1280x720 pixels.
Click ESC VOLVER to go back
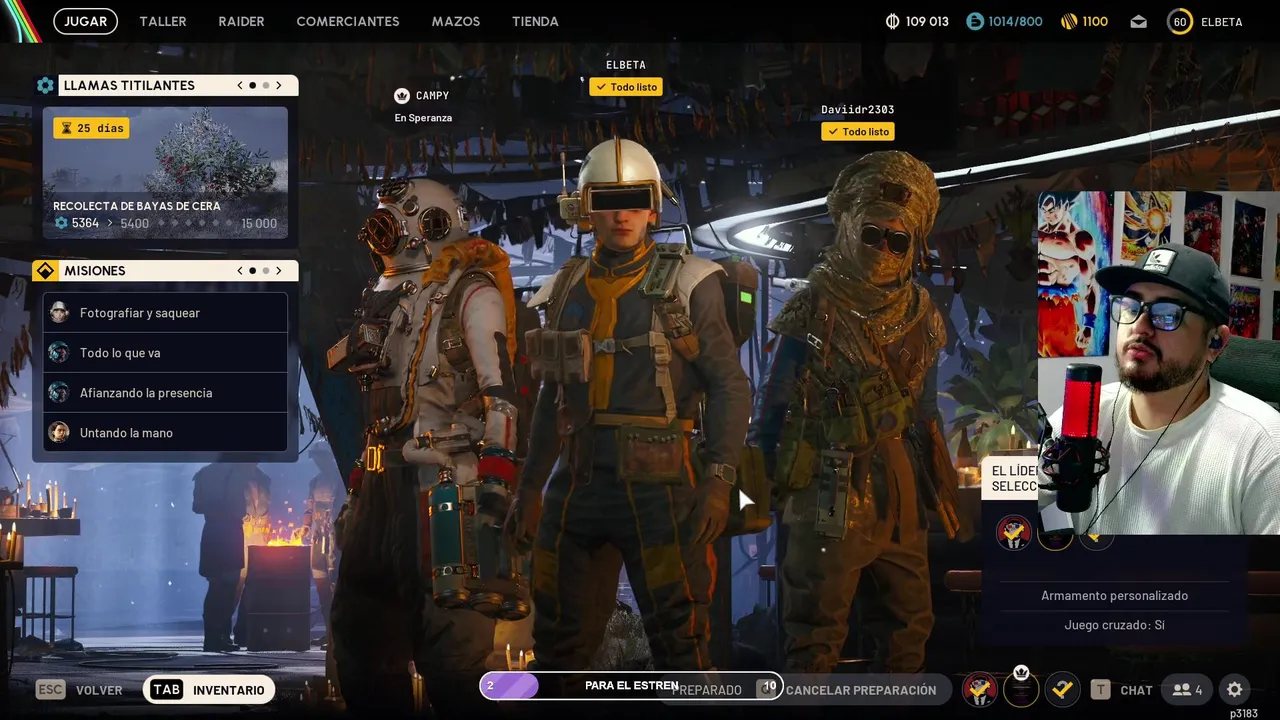[x=79, y=690]
